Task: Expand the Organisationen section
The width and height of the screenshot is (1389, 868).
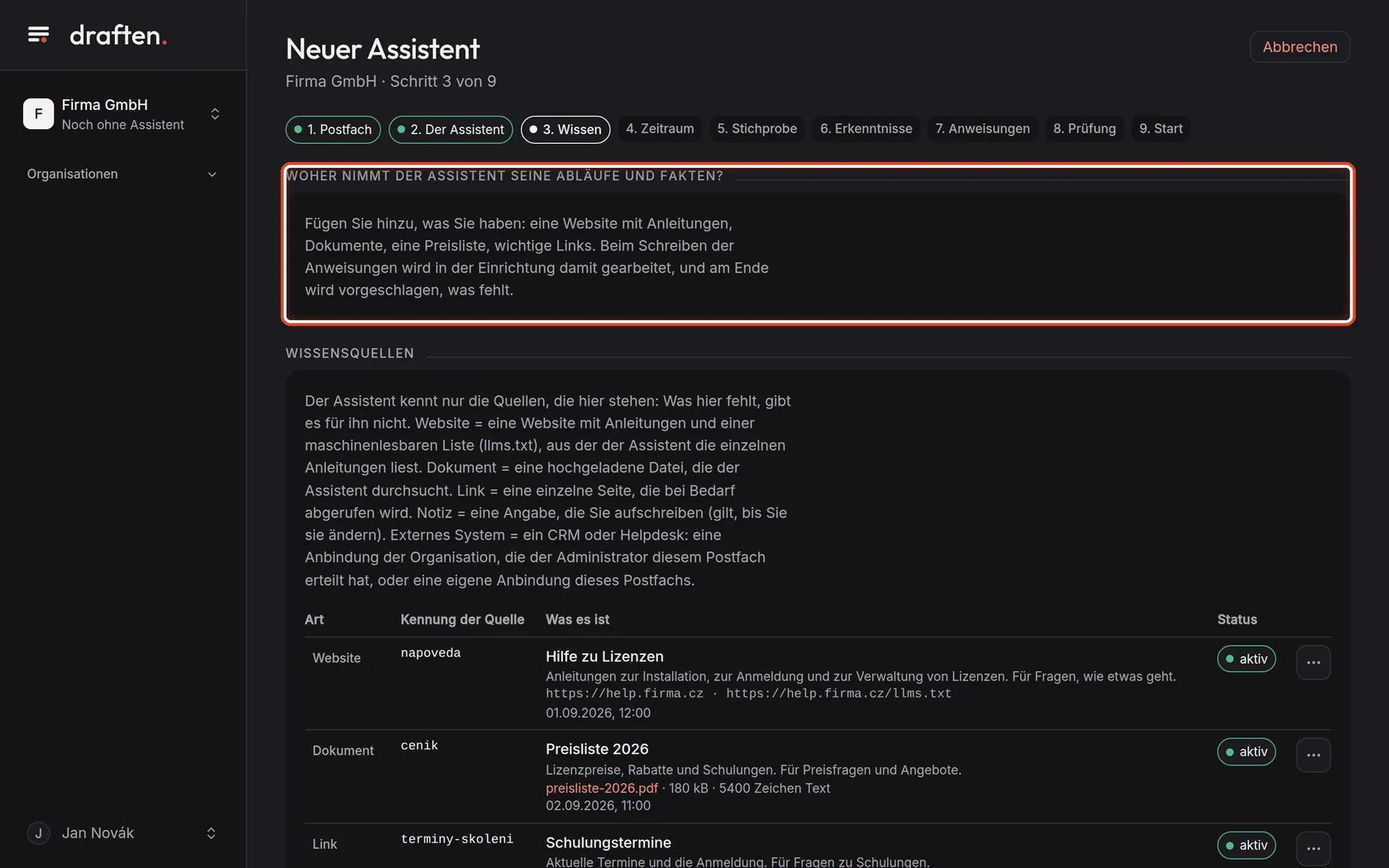Action: tap(122, 174)
